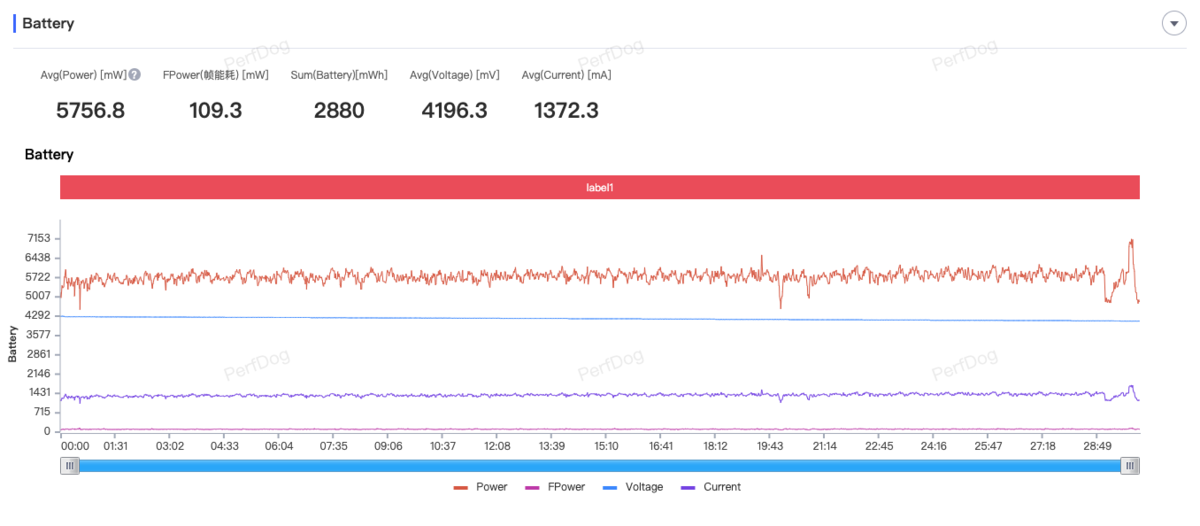Click the blue Voltage legend color swatch
The height and width of the screenshot is (526, 1200).
tap(610, 488)
